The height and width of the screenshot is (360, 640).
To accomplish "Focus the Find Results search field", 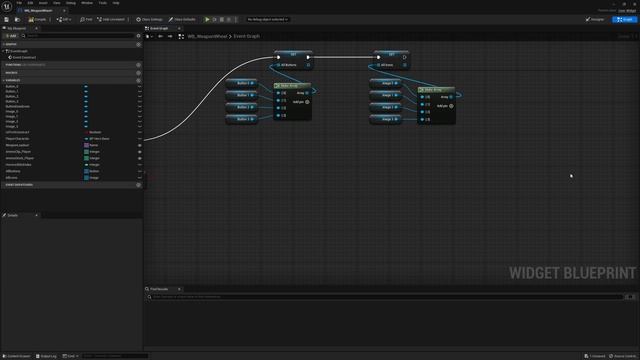I will (386, 297).
